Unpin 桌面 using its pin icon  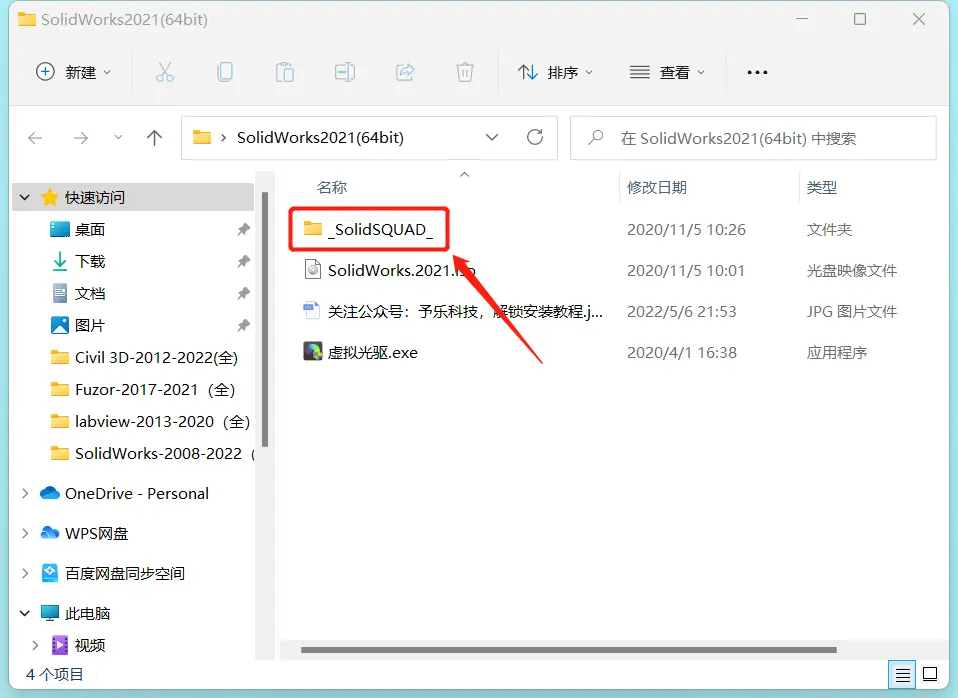point(243,230)
